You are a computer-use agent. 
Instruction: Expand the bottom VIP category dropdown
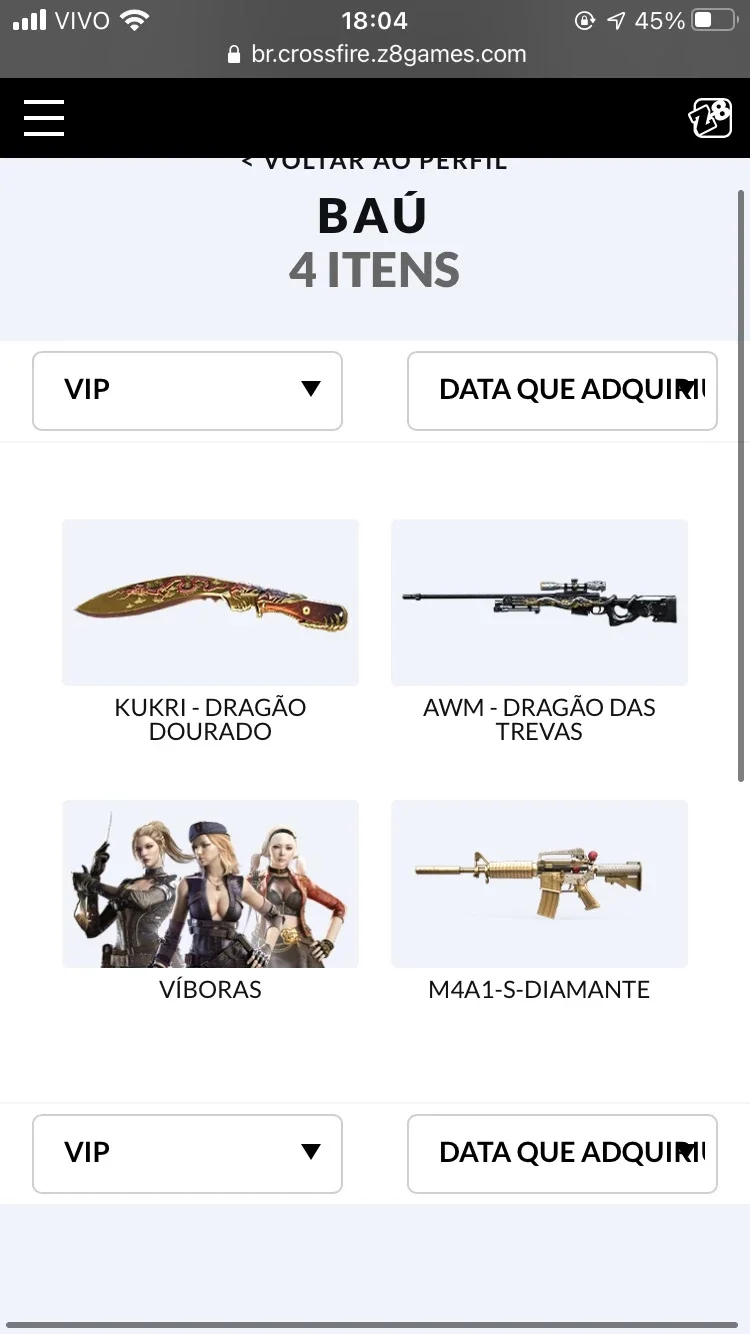point(187,1153)
